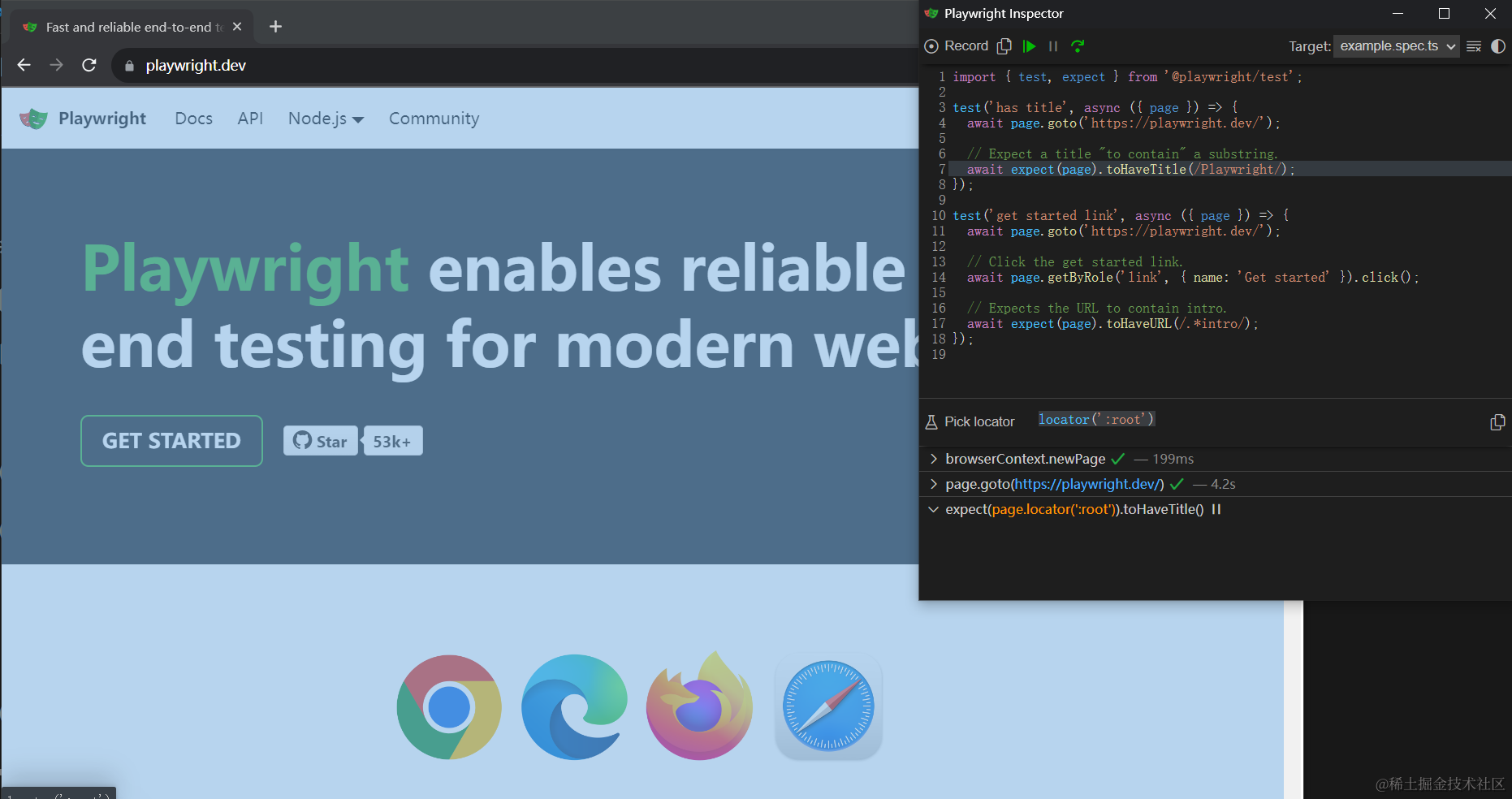Reload the page with browser refresh icon
This screenshot has height=799, width=1512.
click(x=89, y=65)
